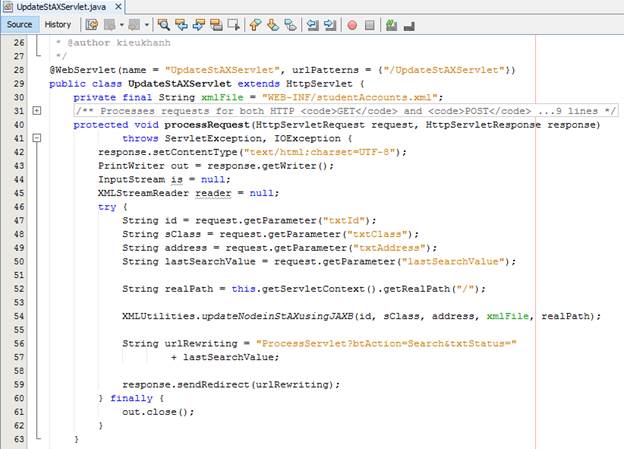Click the string "lastSearchValue" on line 50
Viewport: 624px width, 449px height.
coord(453,262)
